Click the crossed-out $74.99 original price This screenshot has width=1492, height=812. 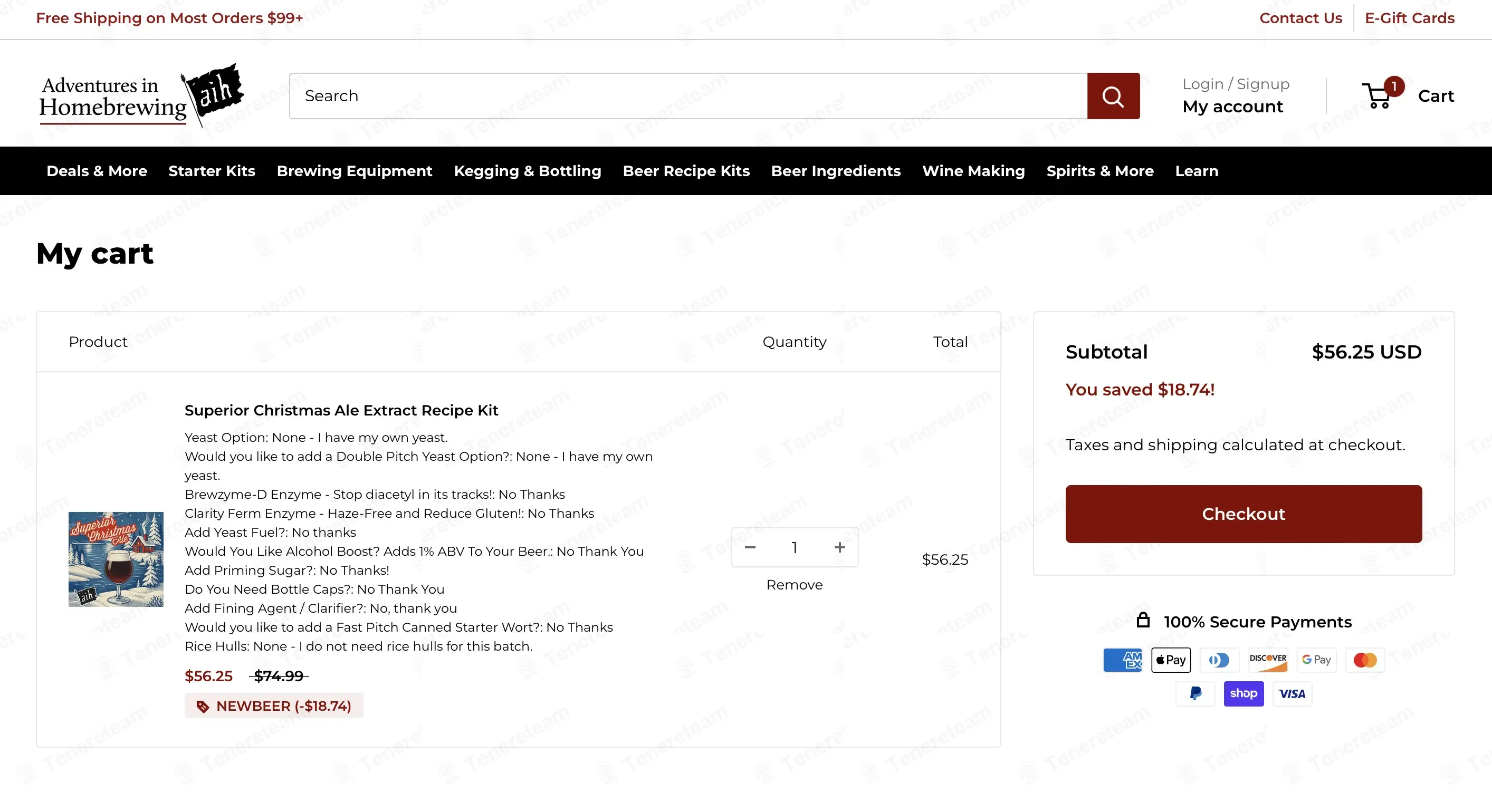[x=279, y=676]
